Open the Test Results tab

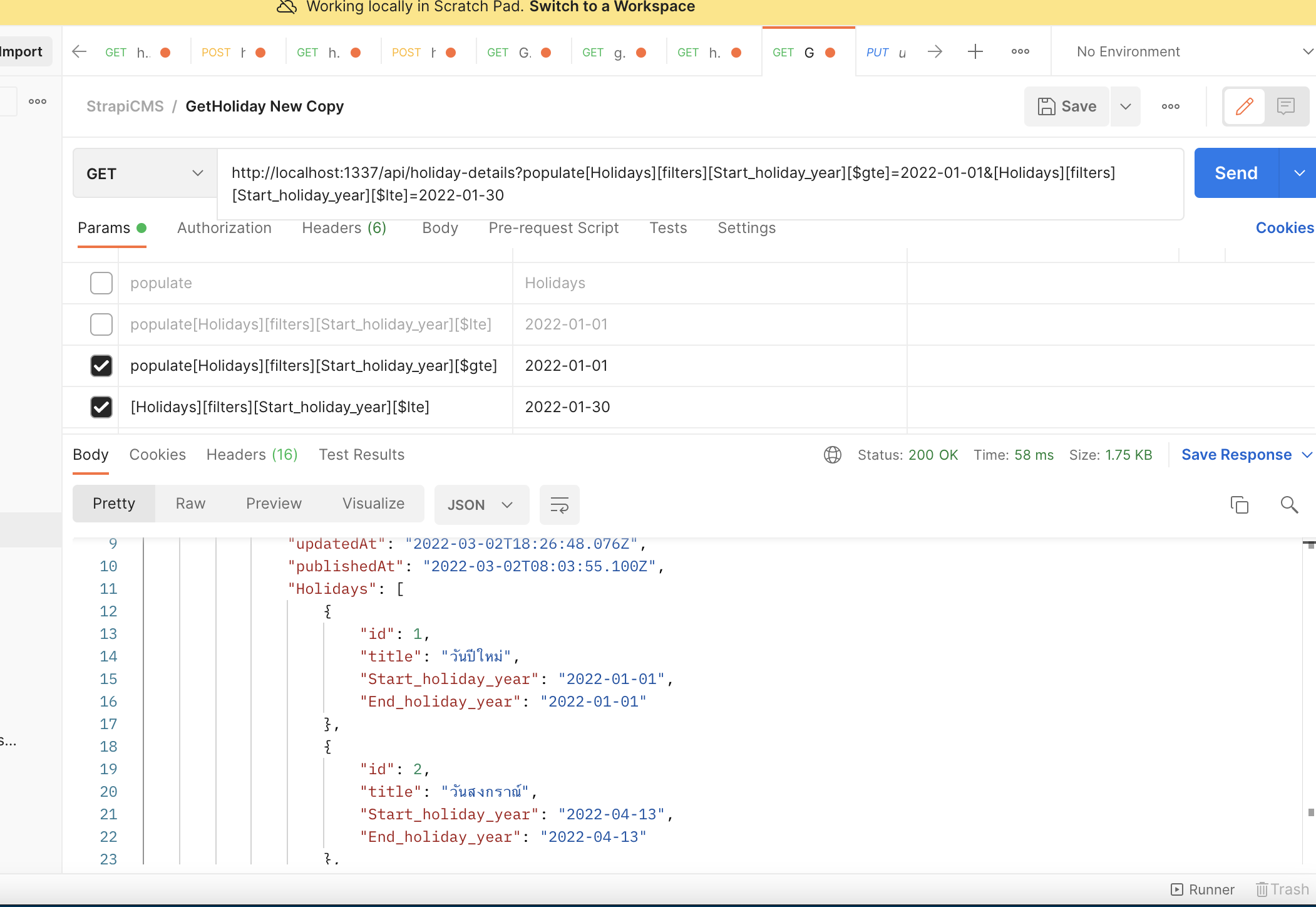[361, 455]
